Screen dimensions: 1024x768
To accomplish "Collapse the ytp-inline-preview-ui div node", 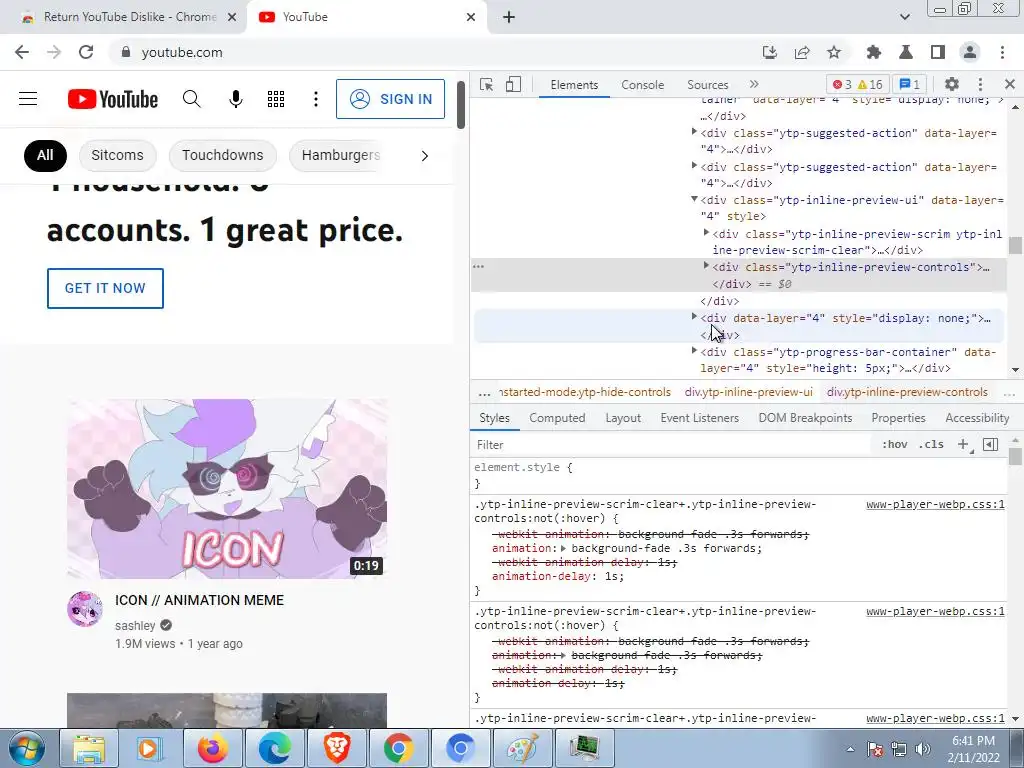I will pyautogui.click(x=694, y=199).
